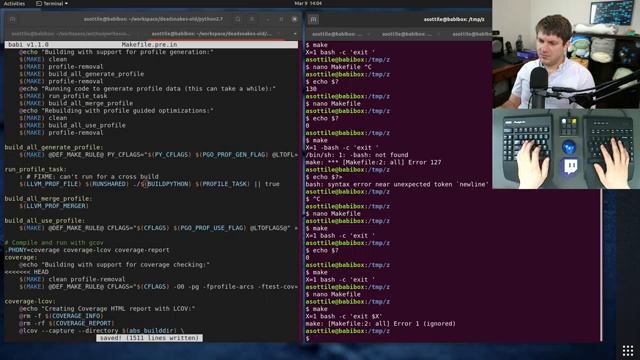Click the 'X=1 bash -c 'exit $X'' output line

344,316
